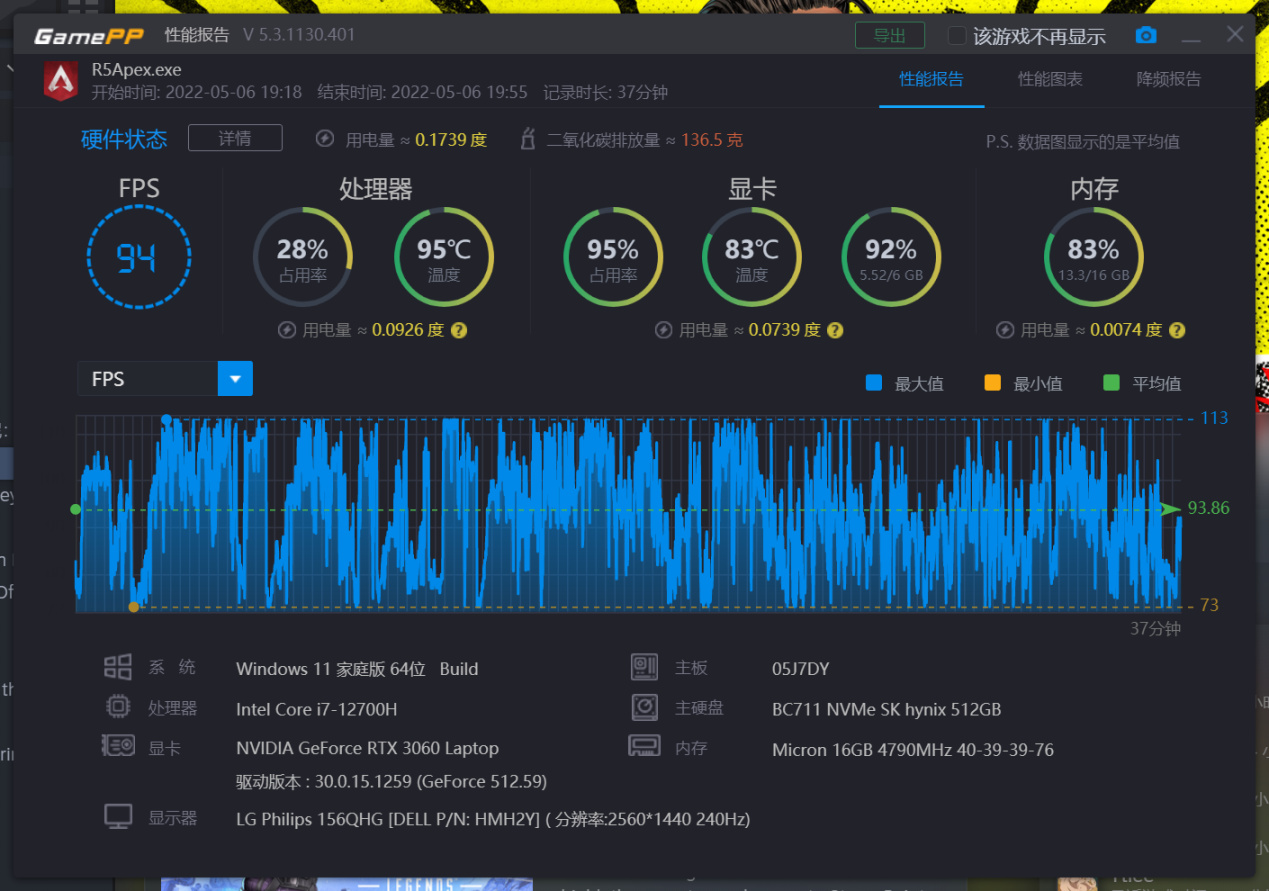
Task: Switch to the 性能图表 tab
Action: tap(1050, 79)
